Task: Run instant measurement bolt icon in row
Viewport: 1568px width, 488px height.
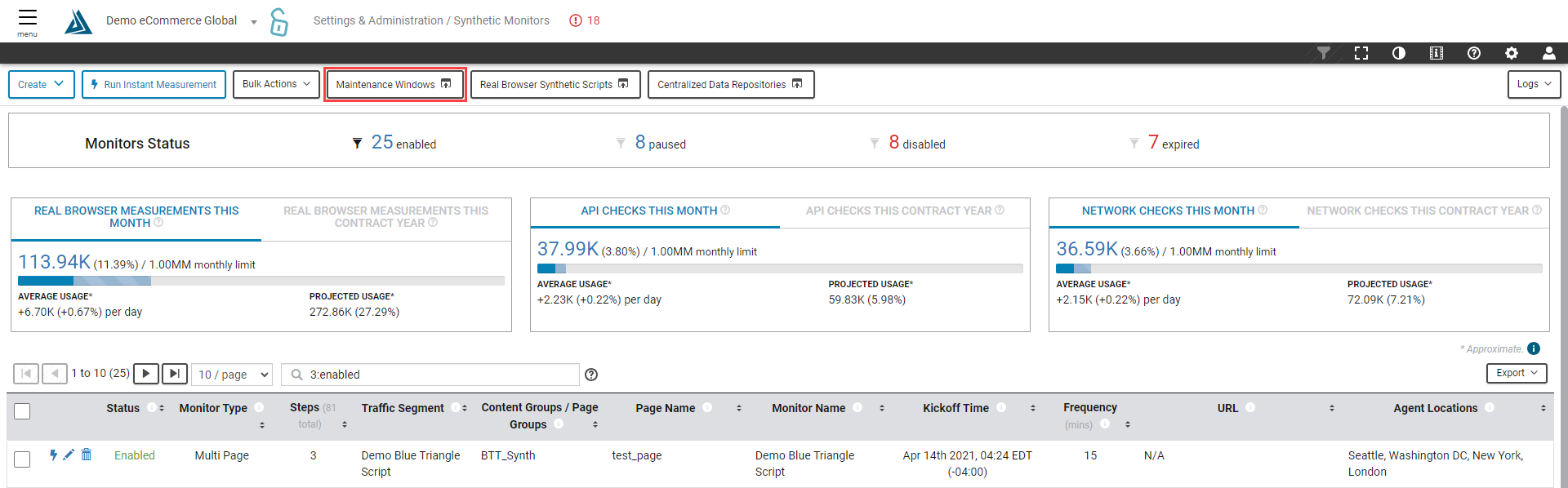Action: [53, 455]
